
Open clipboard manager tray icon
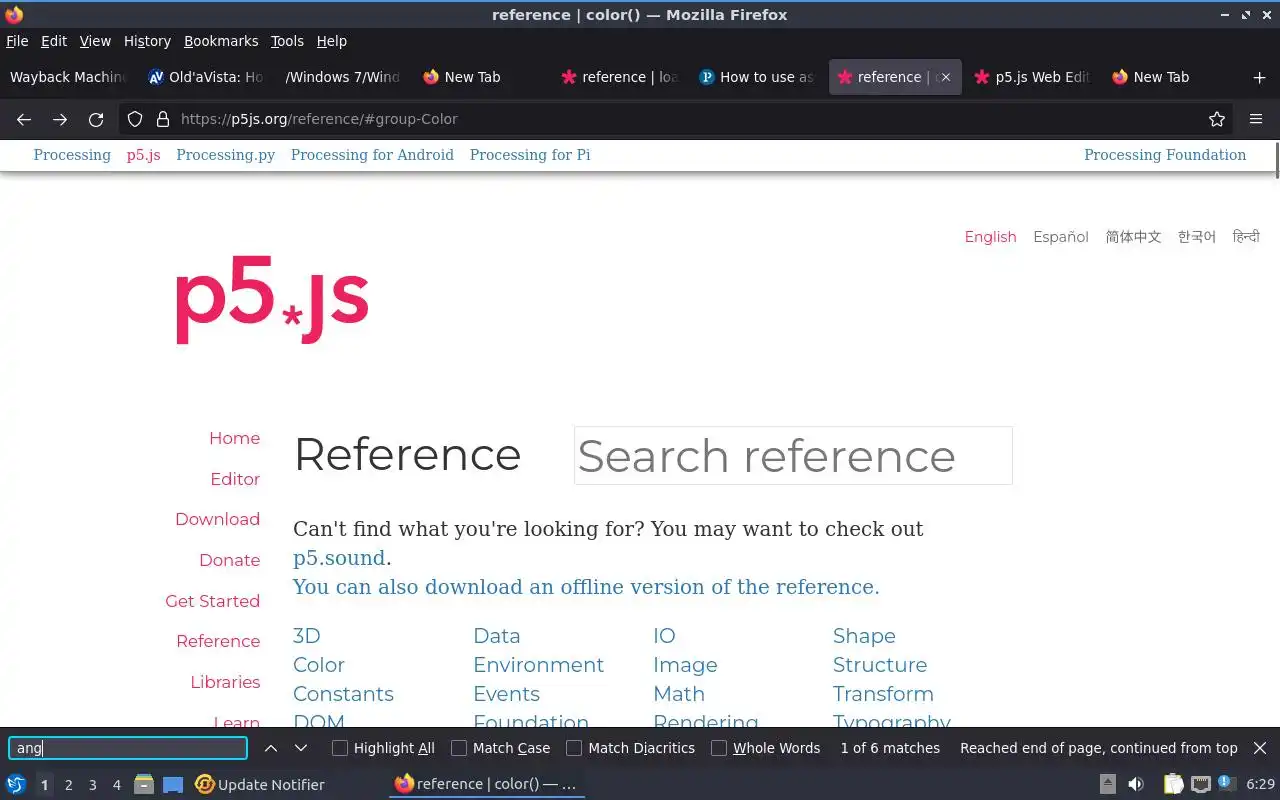point(1173,784)
